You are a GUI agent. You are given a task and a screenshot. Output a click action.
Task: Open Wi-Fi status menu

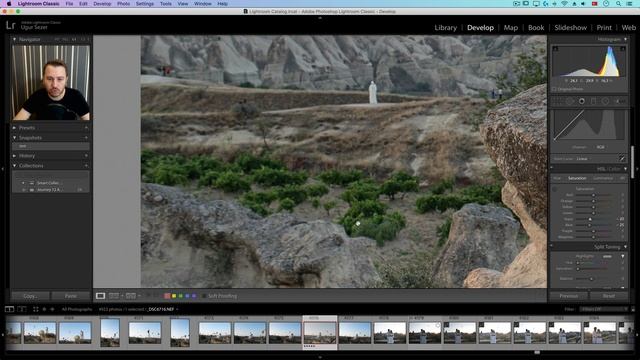click(x=564, y=4)
